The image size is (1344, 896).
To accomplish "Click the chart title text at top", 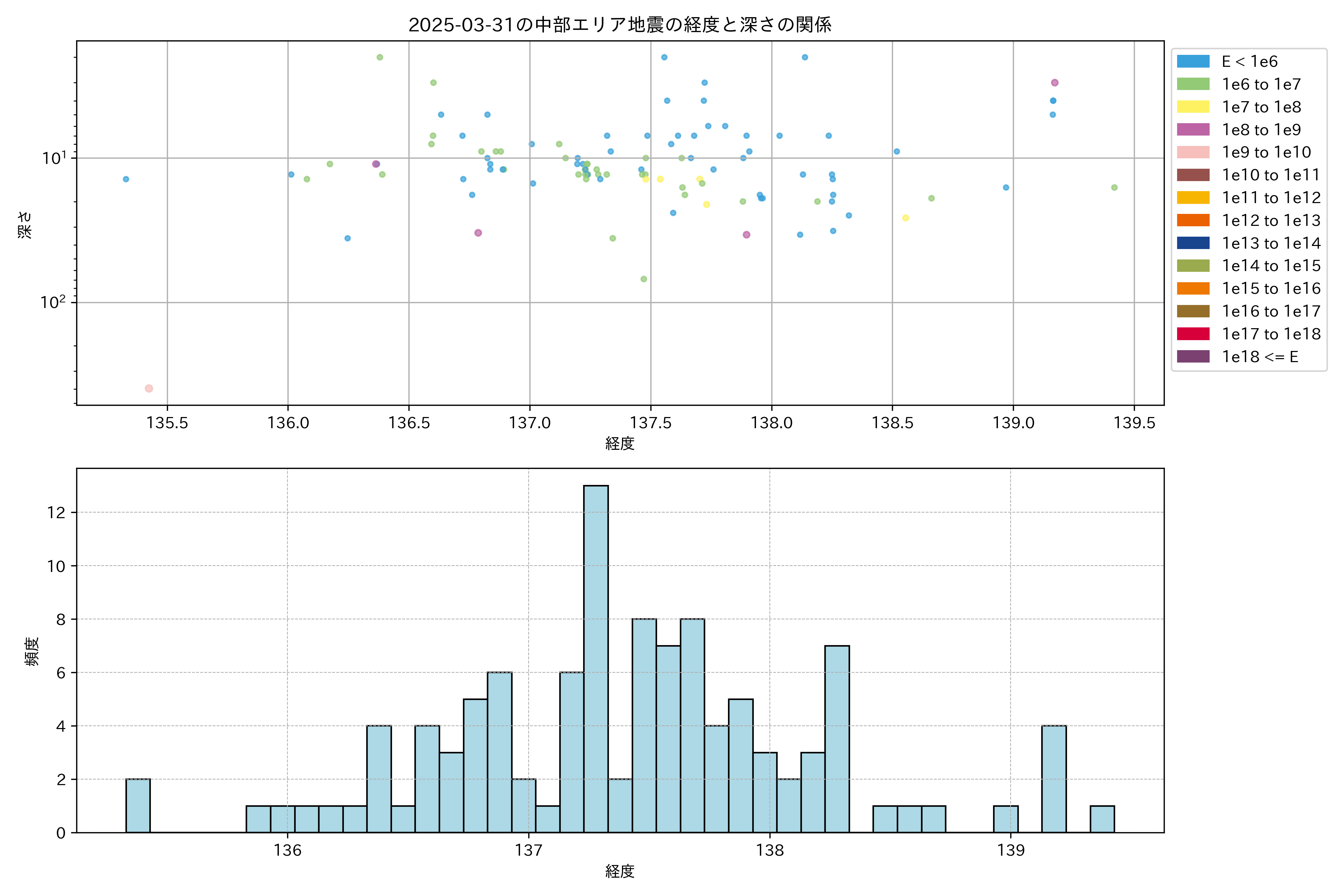I will click(x=620, y=25).
